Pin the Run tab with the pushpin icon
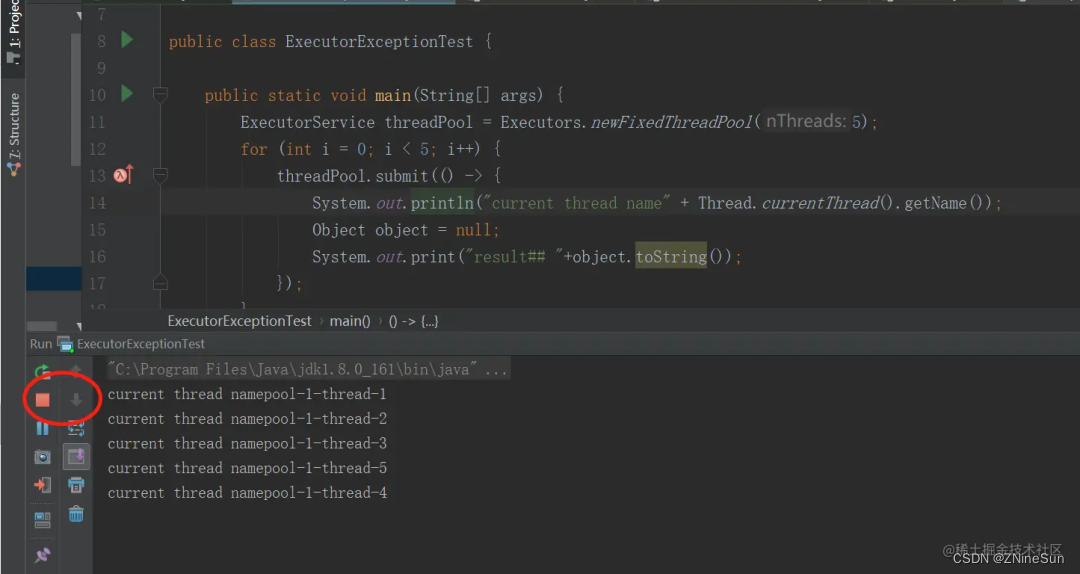The width and height of the screenshot is (1080, 574). (x=42, y=555)
